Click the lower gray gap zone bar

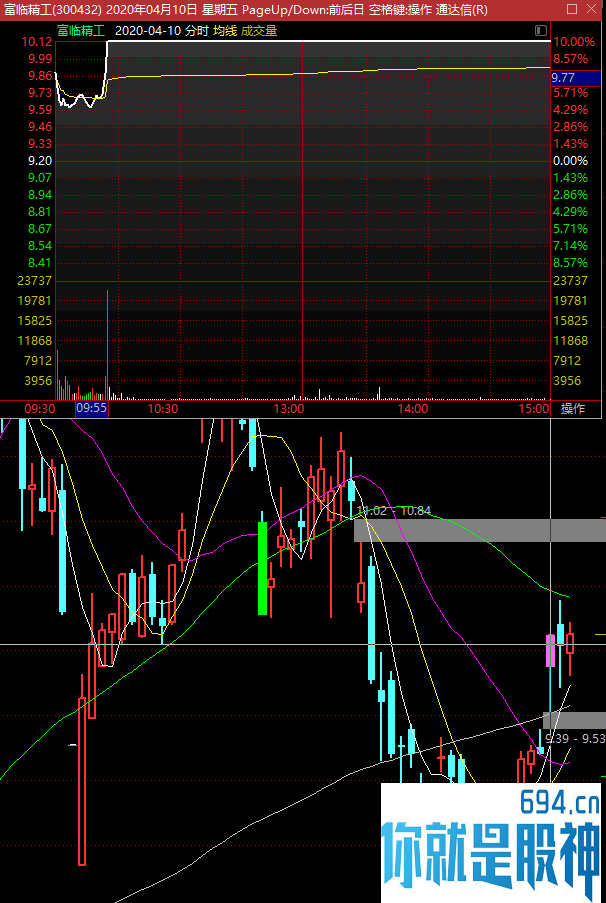click(574, 720)
